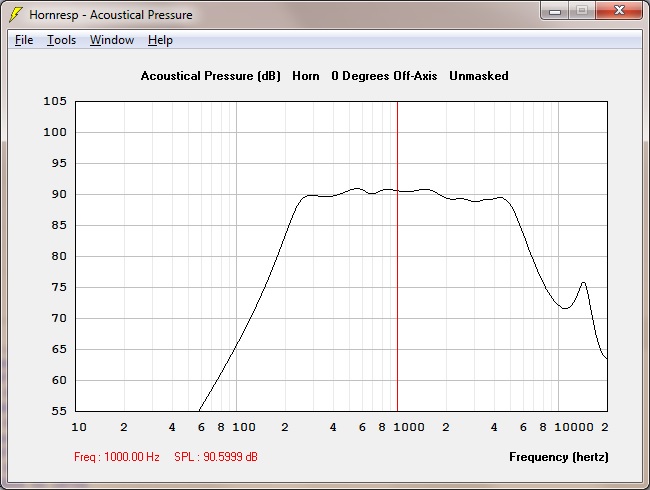Viewport: 650px width, 490px height.
Task: Click the 105 dB y-axis label
Action: click(55, 101)
